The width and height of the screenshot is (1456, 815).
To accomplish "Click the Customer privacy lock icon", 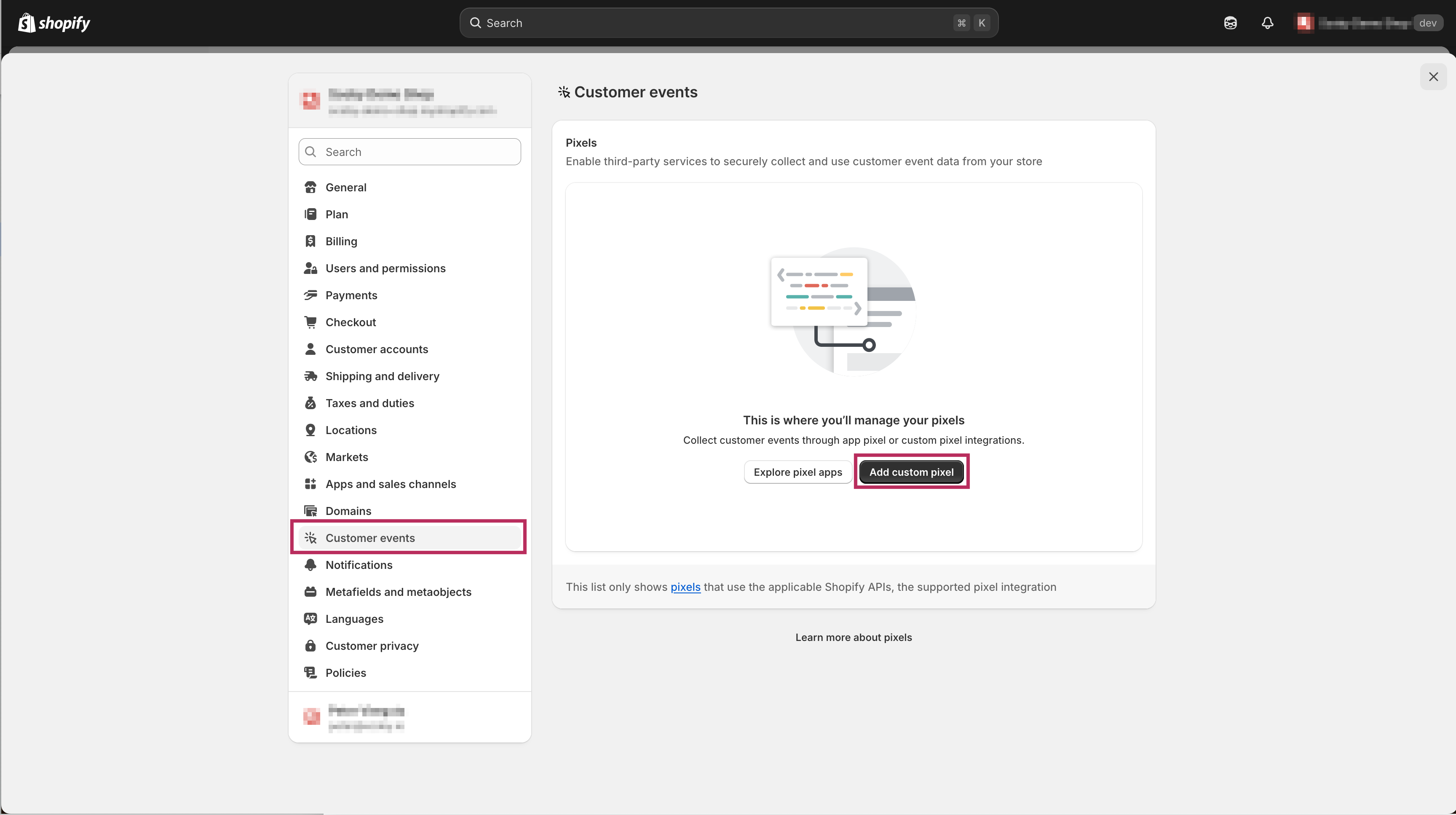I will pyautogui.click(x=310, y=646).
